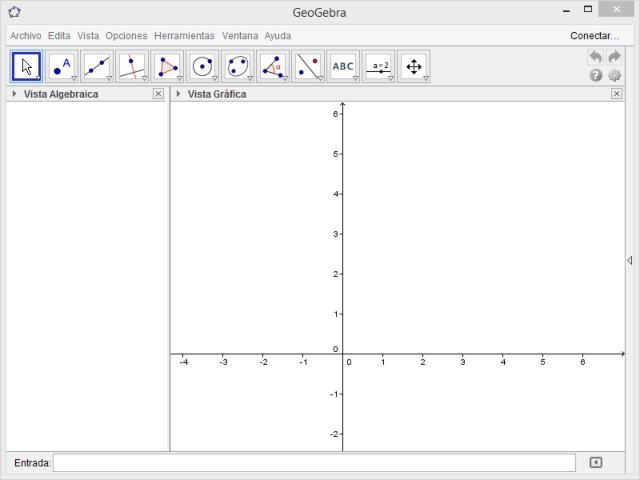The image size is (640, 480).
Task: Select the New Point tool
Action: [x=62, y=67]
